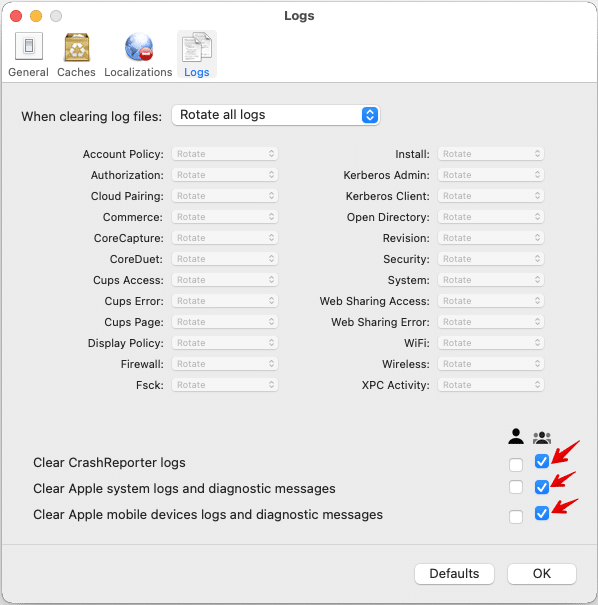Switch to the Localizations tab label

click(x=138, y=72)
